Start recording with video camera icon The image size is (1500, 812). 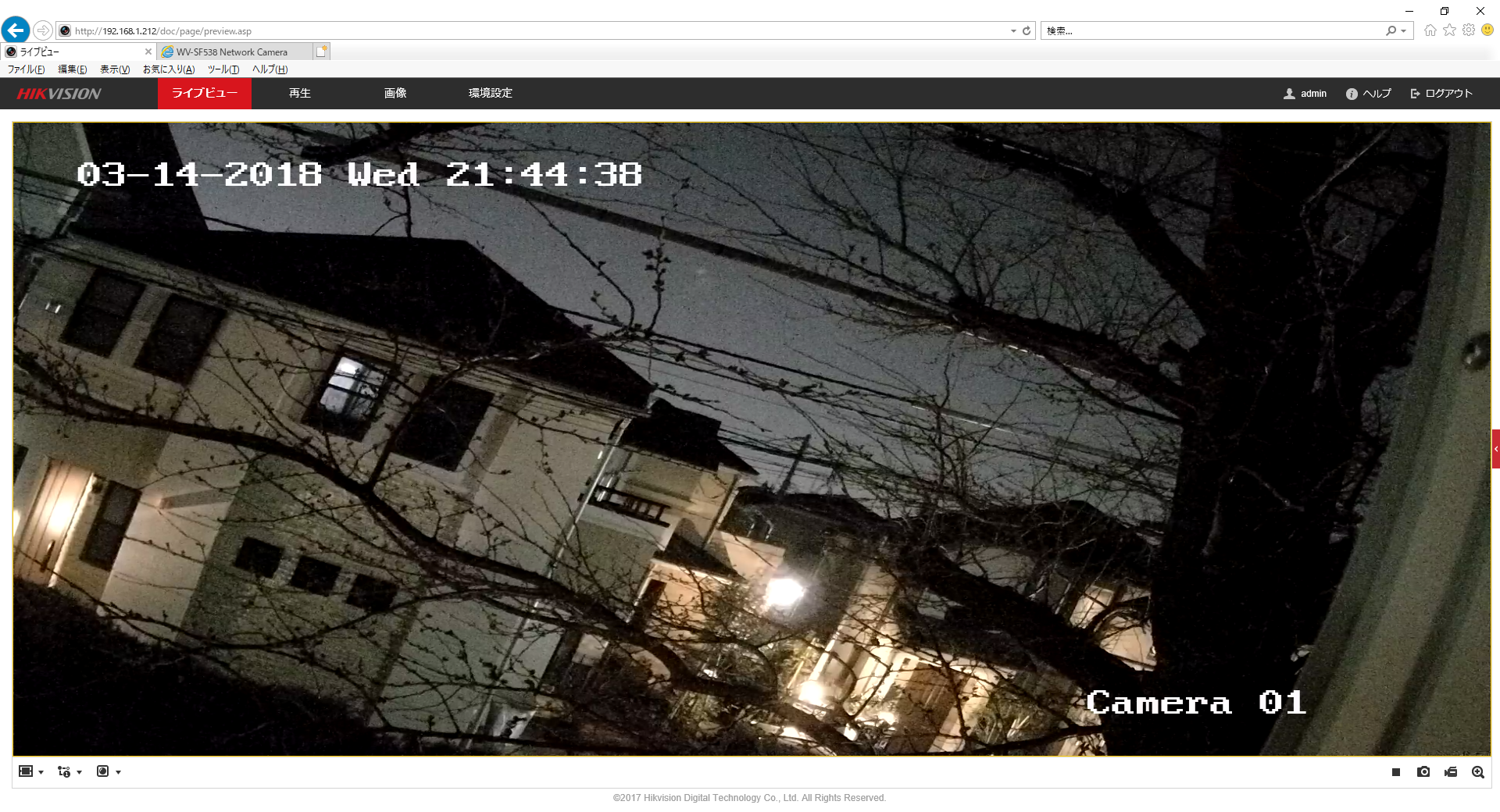coord(1451,772)
